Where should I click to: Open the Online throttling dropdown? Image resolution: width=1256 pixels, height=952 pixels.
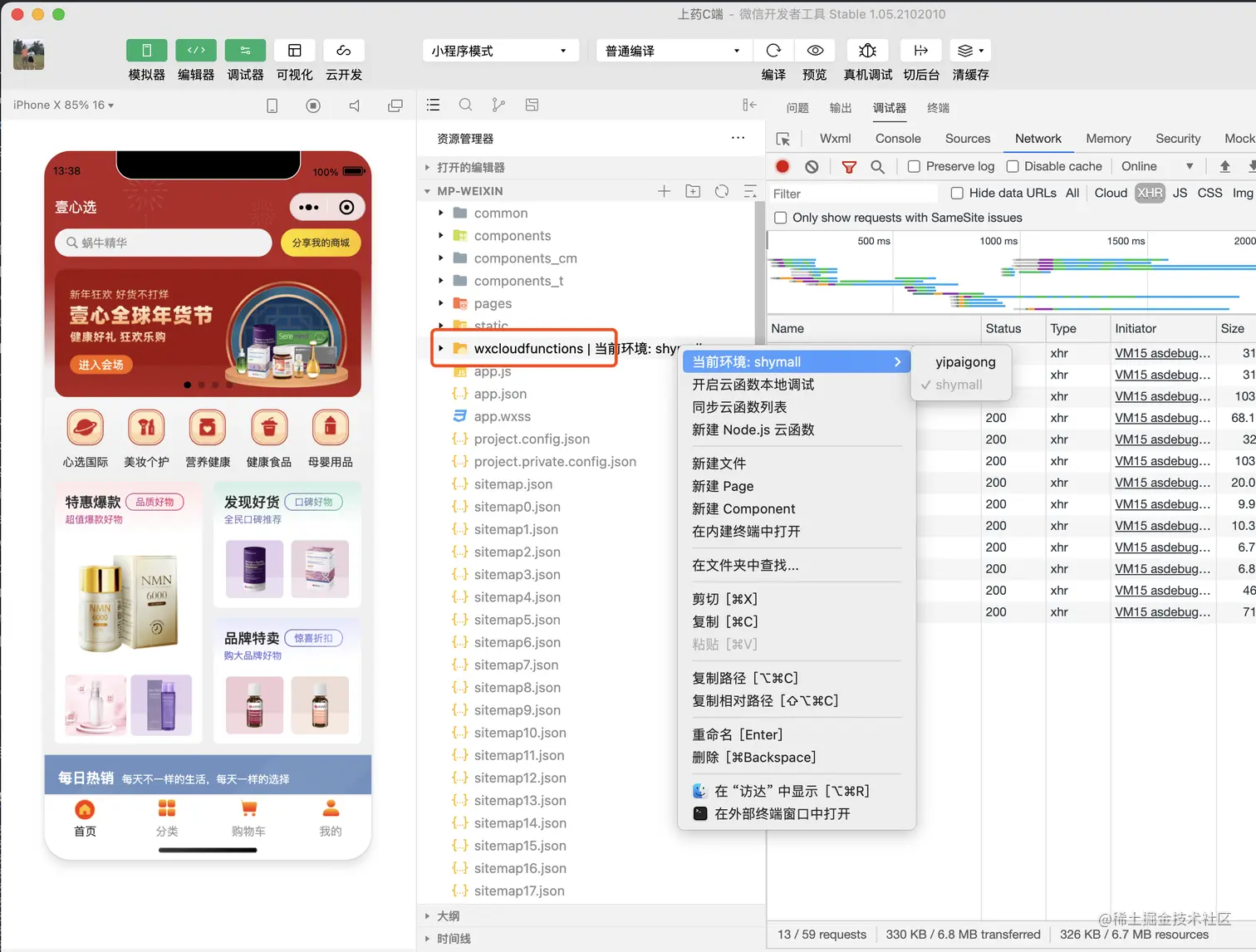click(x=1157, y=166)
